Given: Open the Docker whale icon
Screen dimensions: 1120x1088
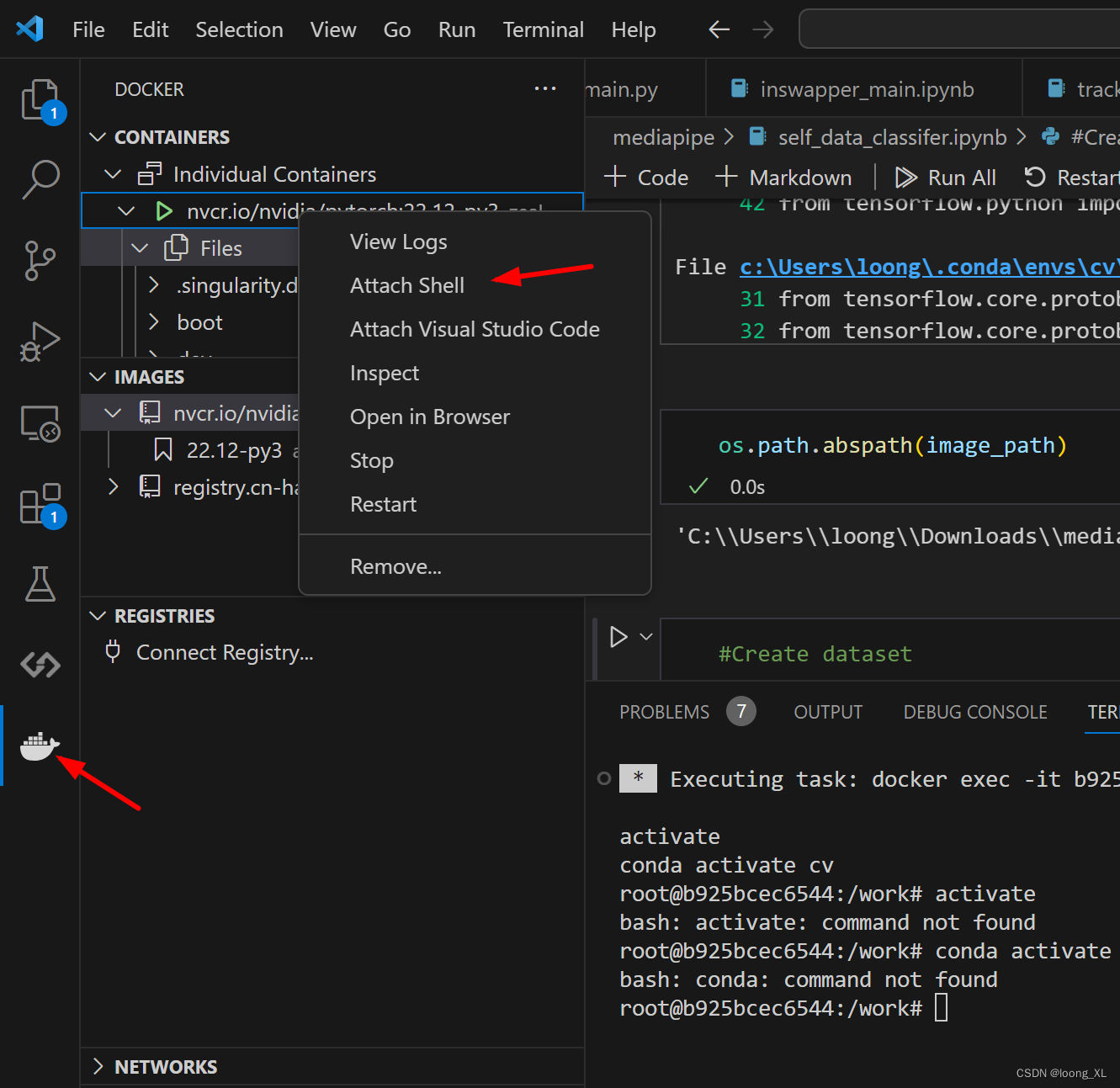Looking at the screenshot, I should coord(40,746).
